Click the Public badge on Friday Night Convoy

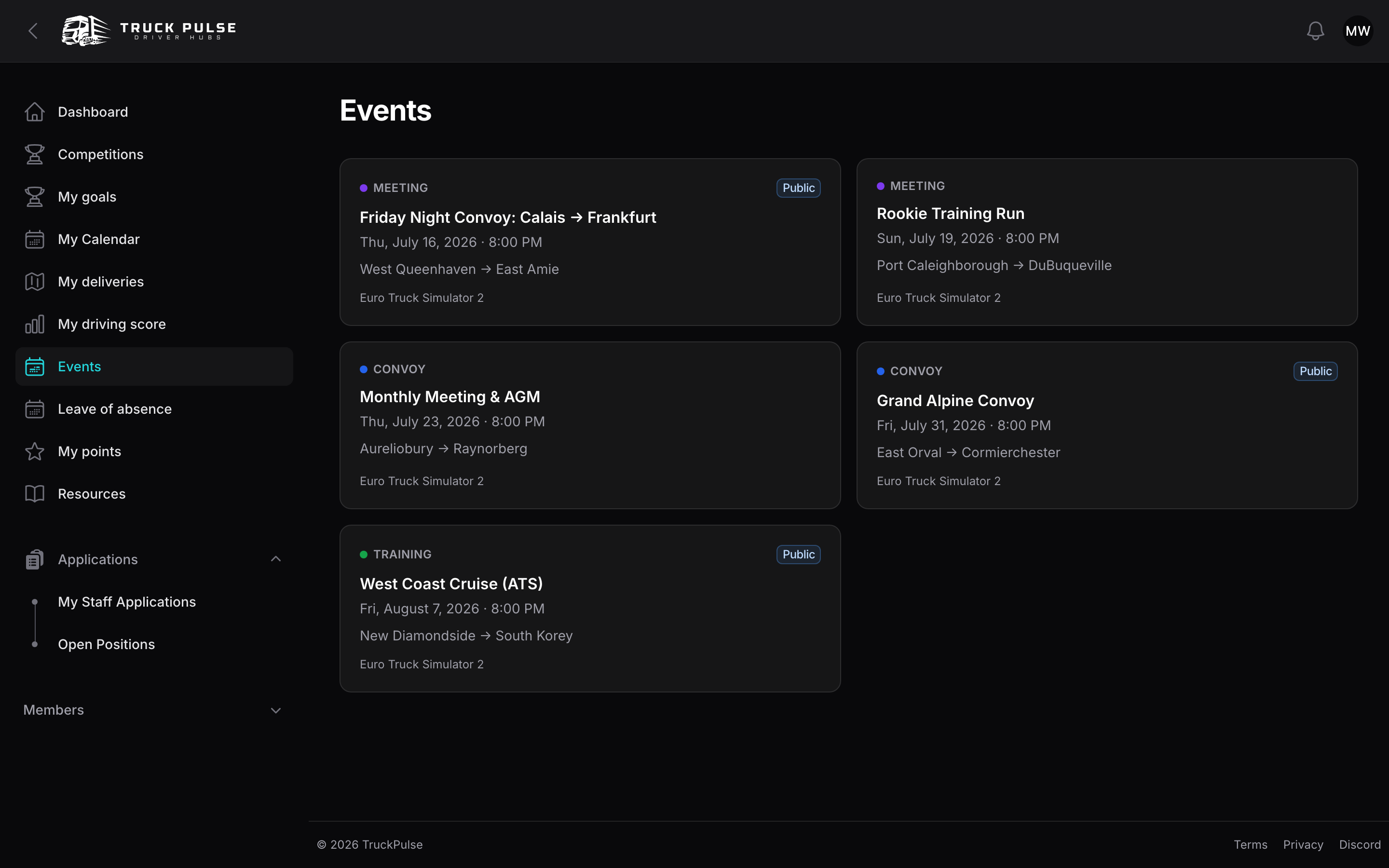coord(798,188)
